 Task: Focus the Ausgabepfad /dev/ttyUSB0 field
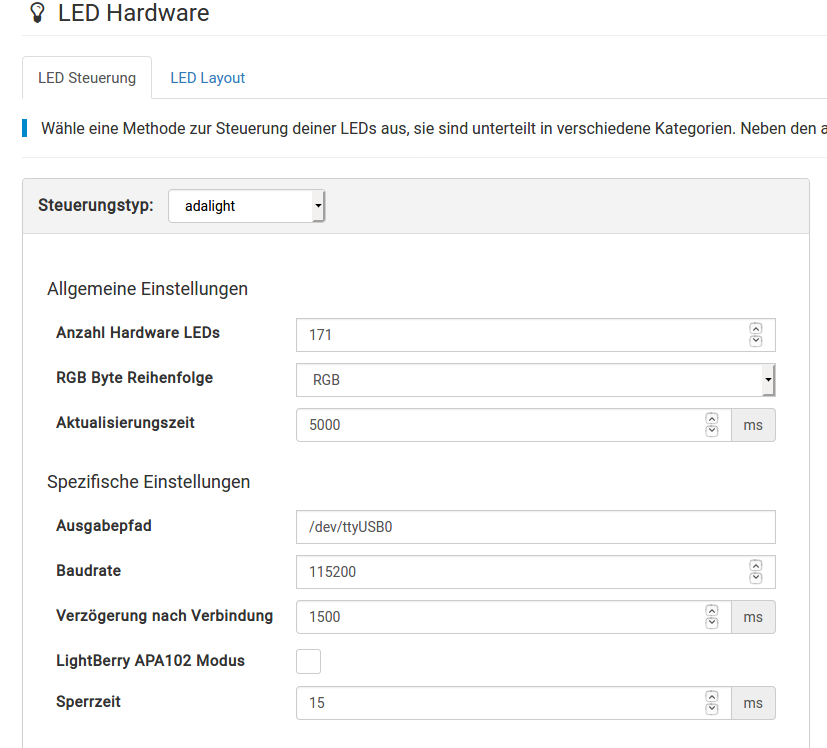(x=535, y=527)
